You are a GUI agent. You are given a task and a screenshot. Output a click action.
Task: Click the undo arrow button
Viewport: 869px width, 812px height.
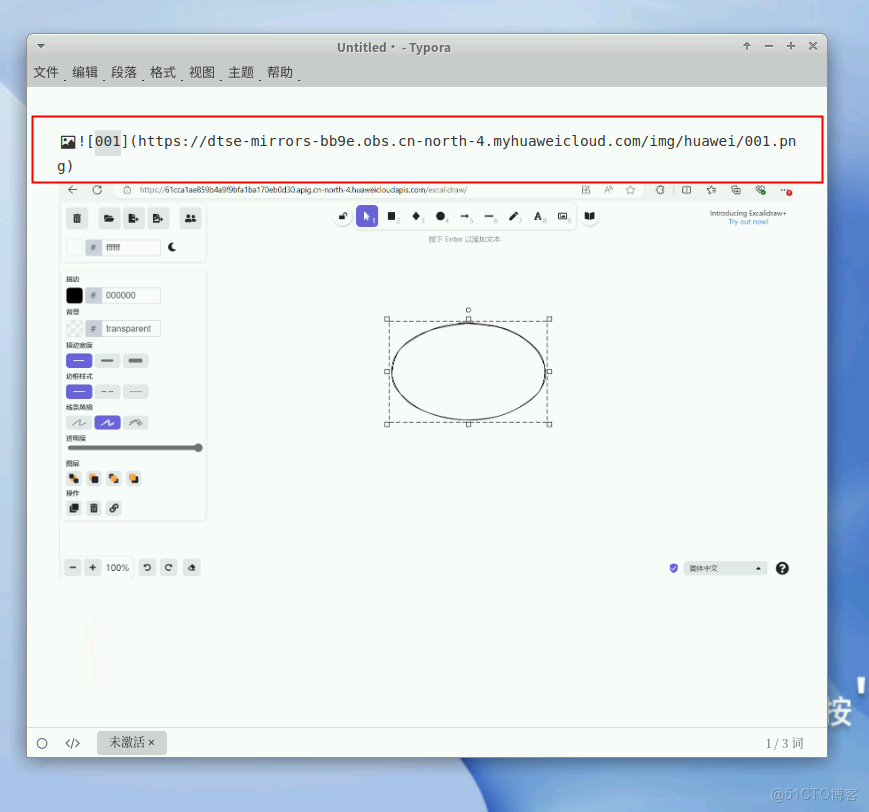click(147, 568)
